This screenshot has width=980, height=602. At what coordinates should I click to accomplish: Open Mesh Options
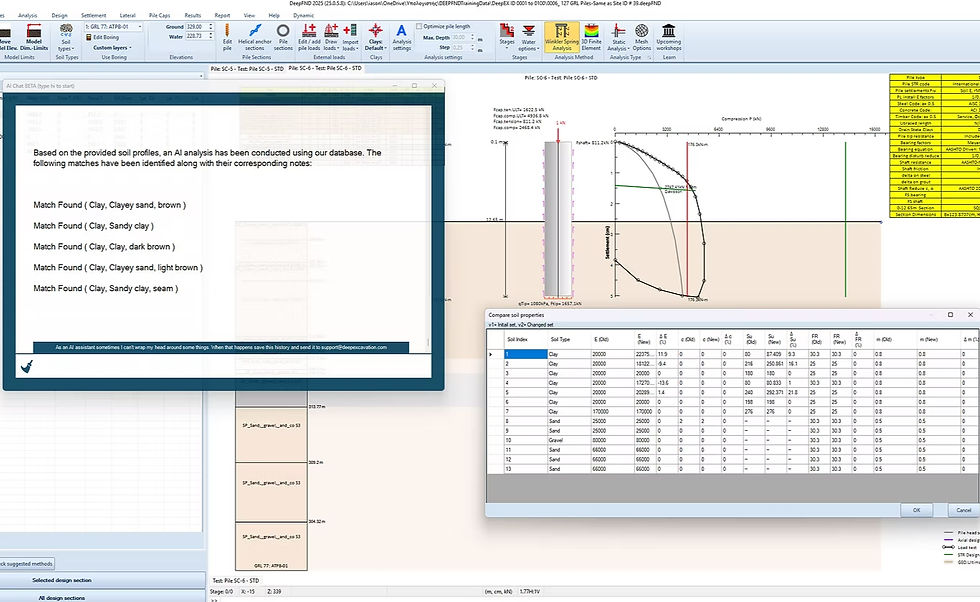(641, 37)
